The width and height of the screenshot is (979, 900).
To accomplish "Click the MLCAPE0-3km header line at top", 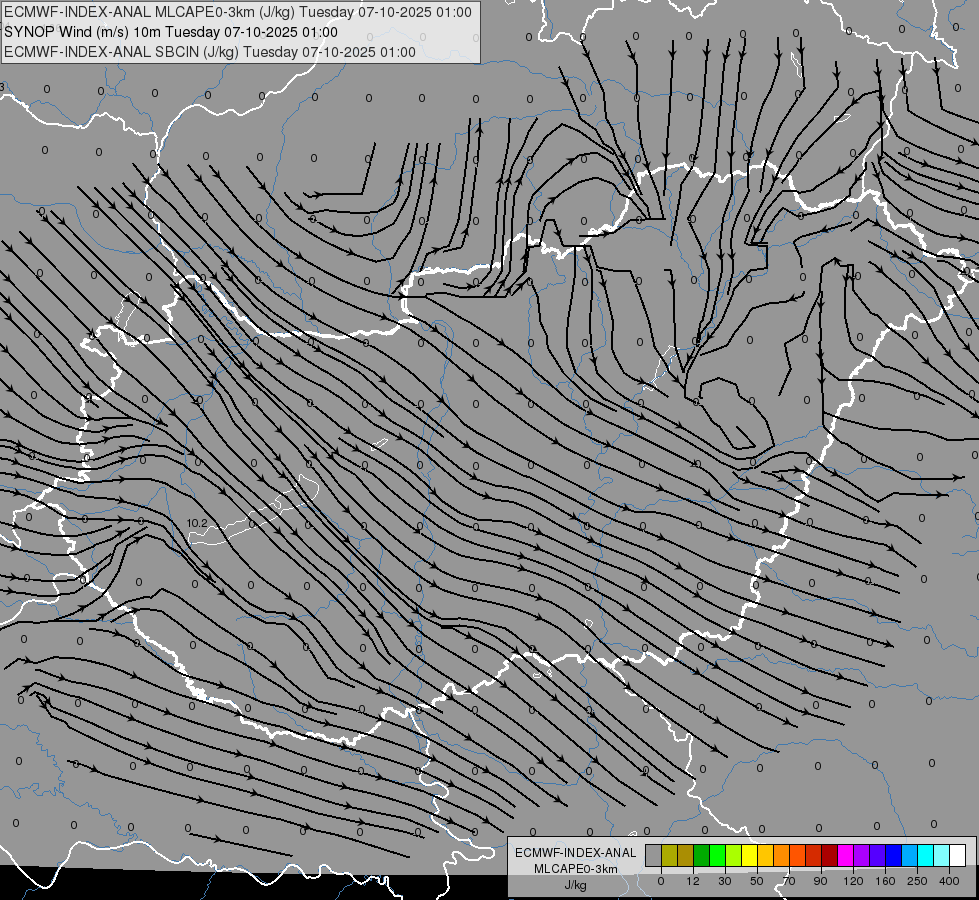I will 238,12.
